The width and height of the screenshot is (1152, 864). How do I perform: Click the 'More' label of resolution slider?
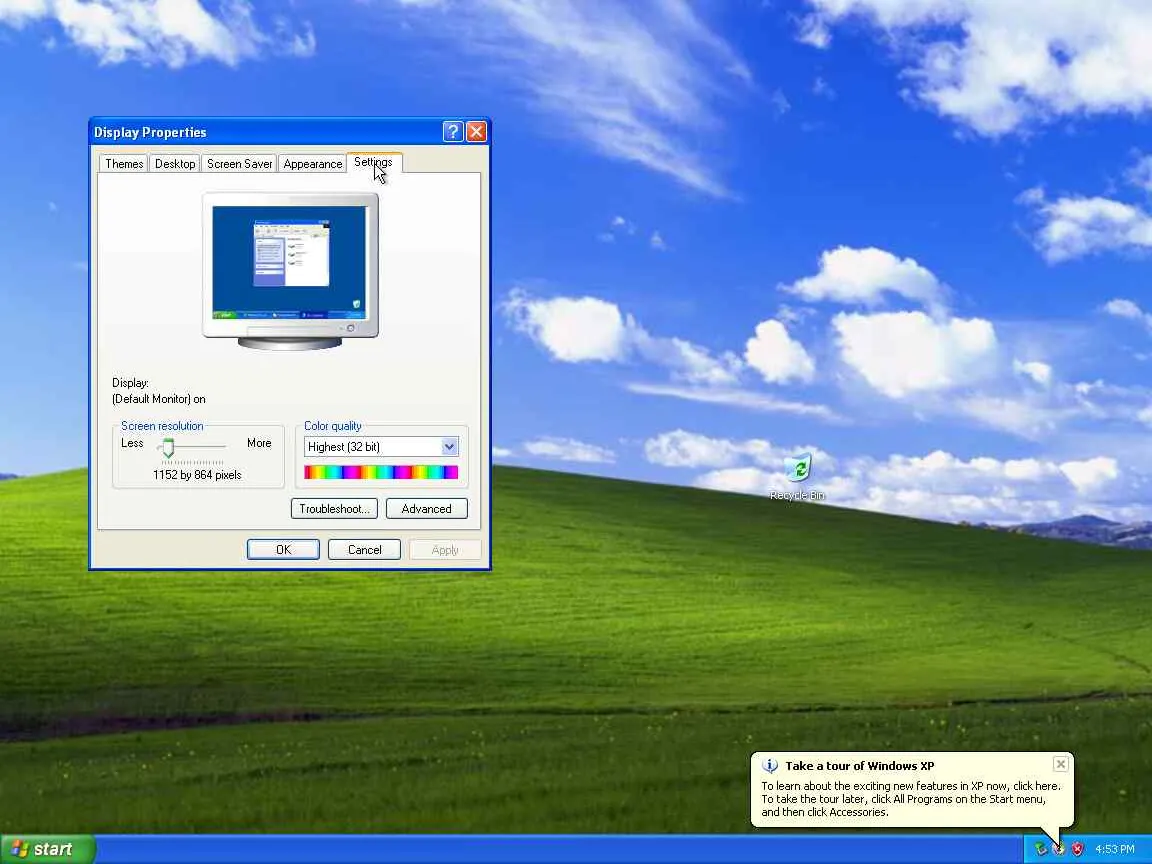click(259, 443)
